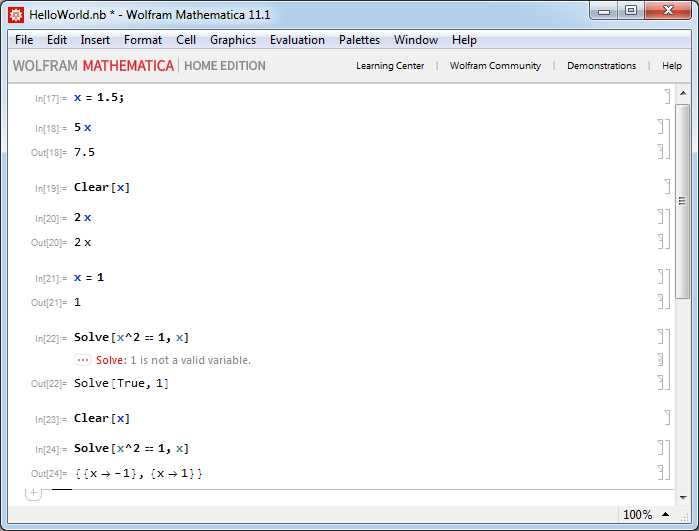Click the red Solve error label
Screen dimensions: 699x531
pyautogui.click(x=111, y=360)
